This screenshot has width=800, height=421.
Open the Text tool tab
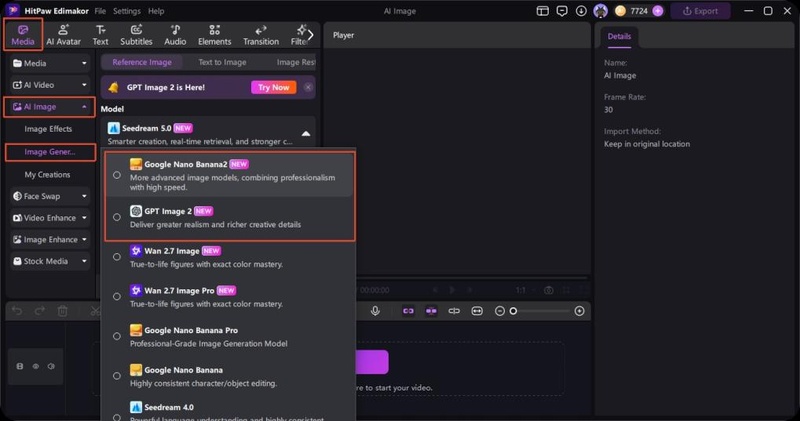click(100, 35)
